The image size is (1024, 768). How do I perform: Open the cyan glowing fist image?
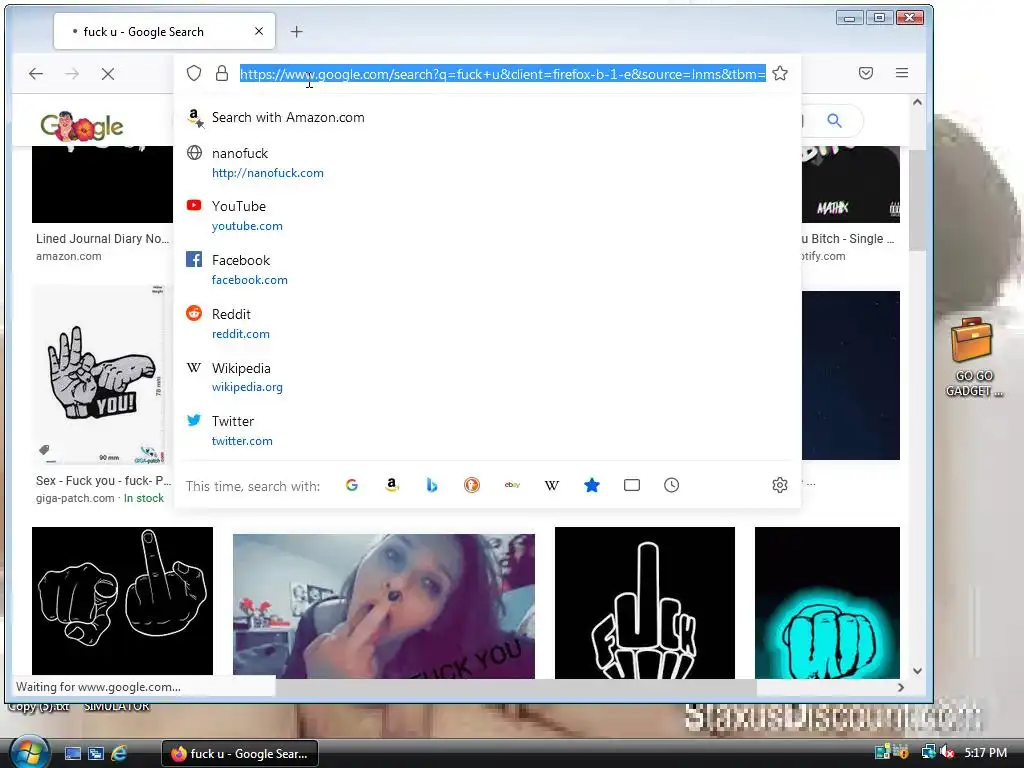coord(827,603)
